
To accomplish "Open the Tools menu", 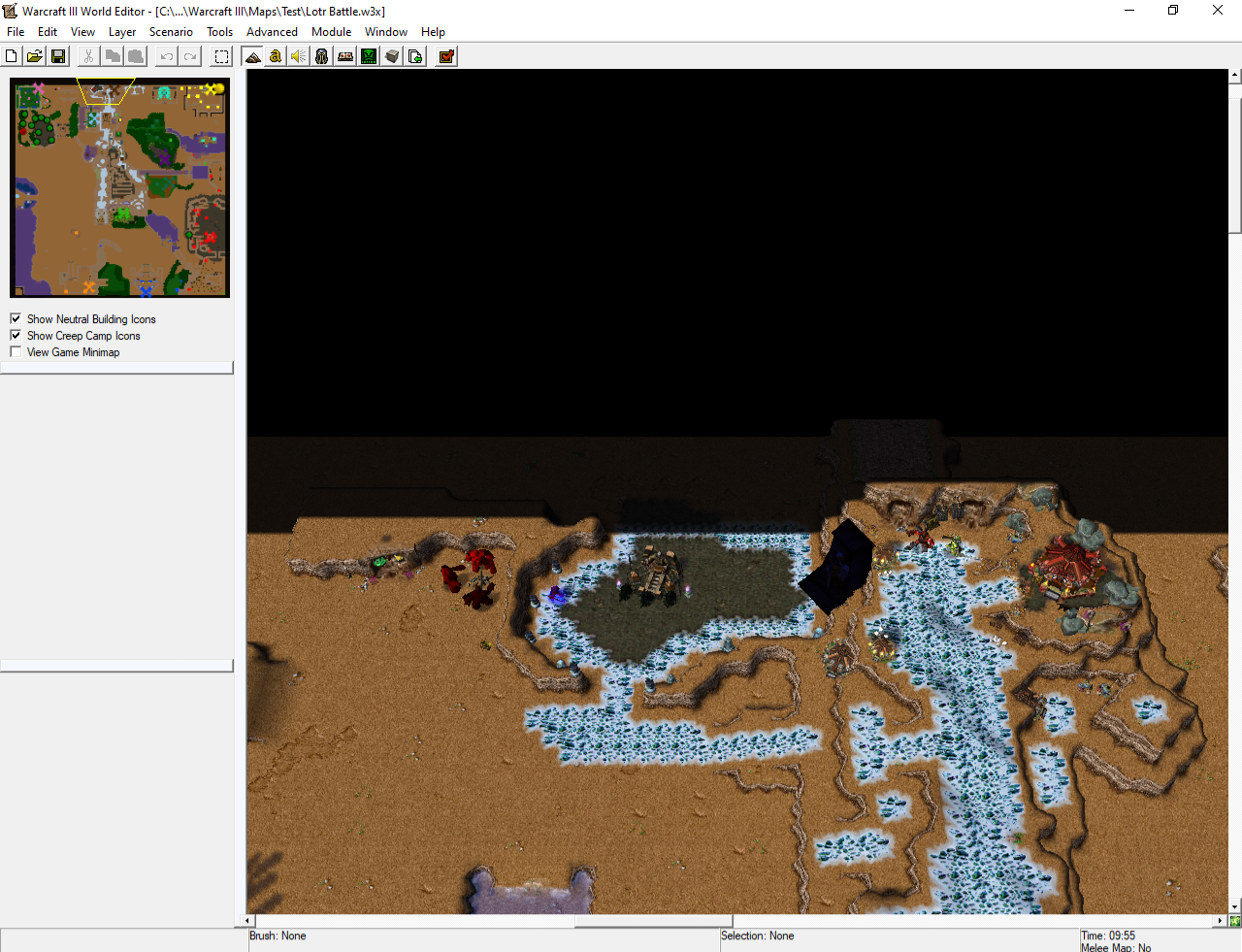I will 219,32.
